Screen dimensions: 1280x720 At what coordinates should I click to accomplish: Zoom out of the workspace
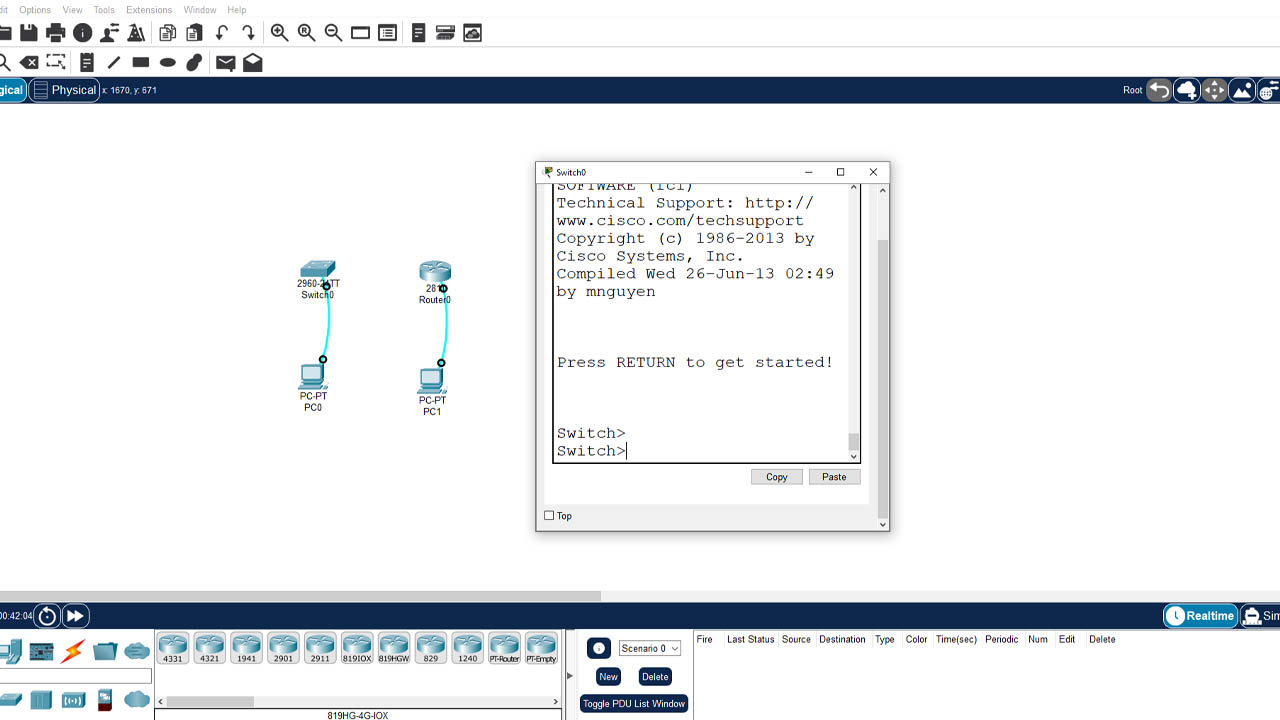click(x=334, y=33)
